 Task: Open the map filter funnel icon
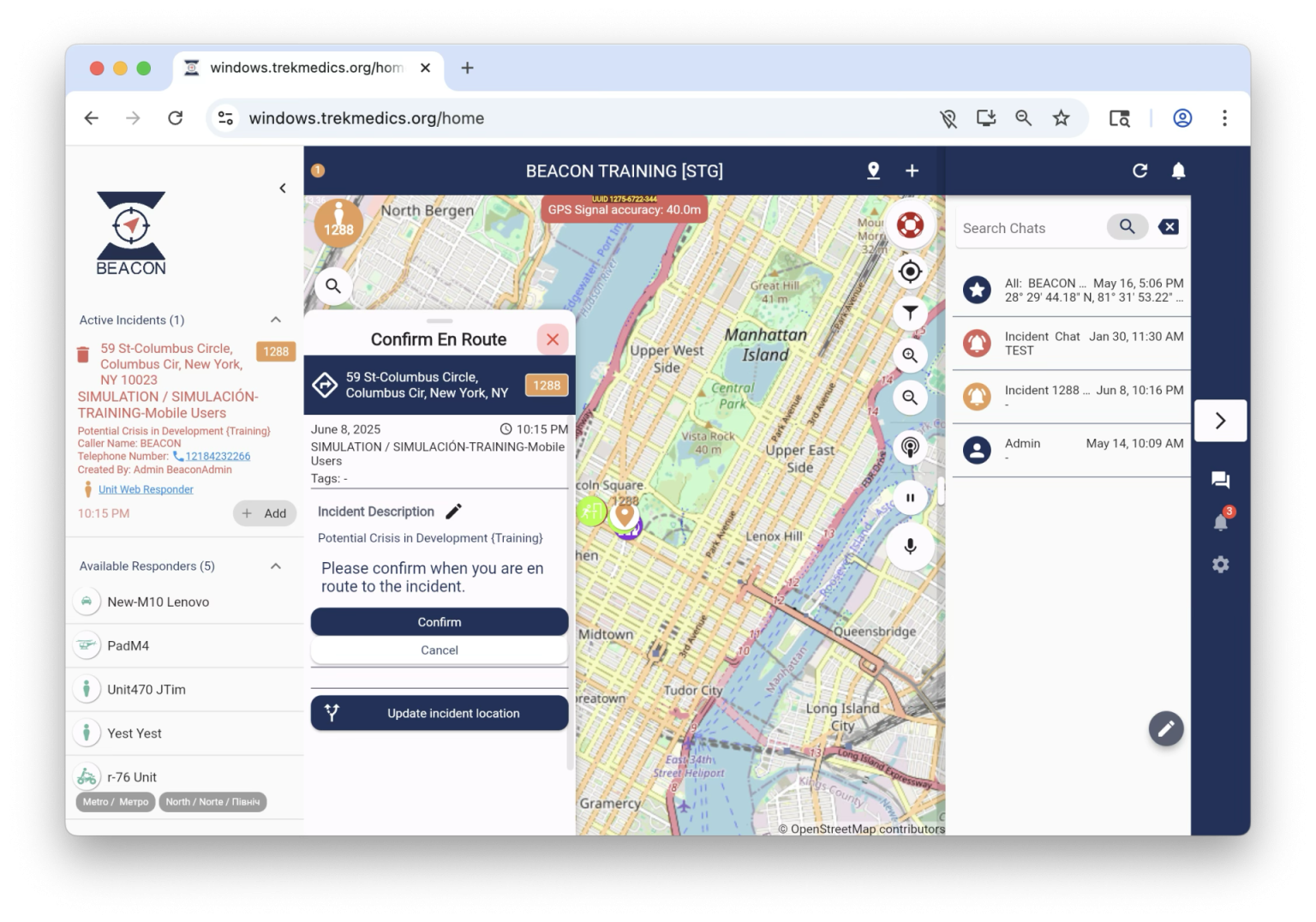point(910,314)
